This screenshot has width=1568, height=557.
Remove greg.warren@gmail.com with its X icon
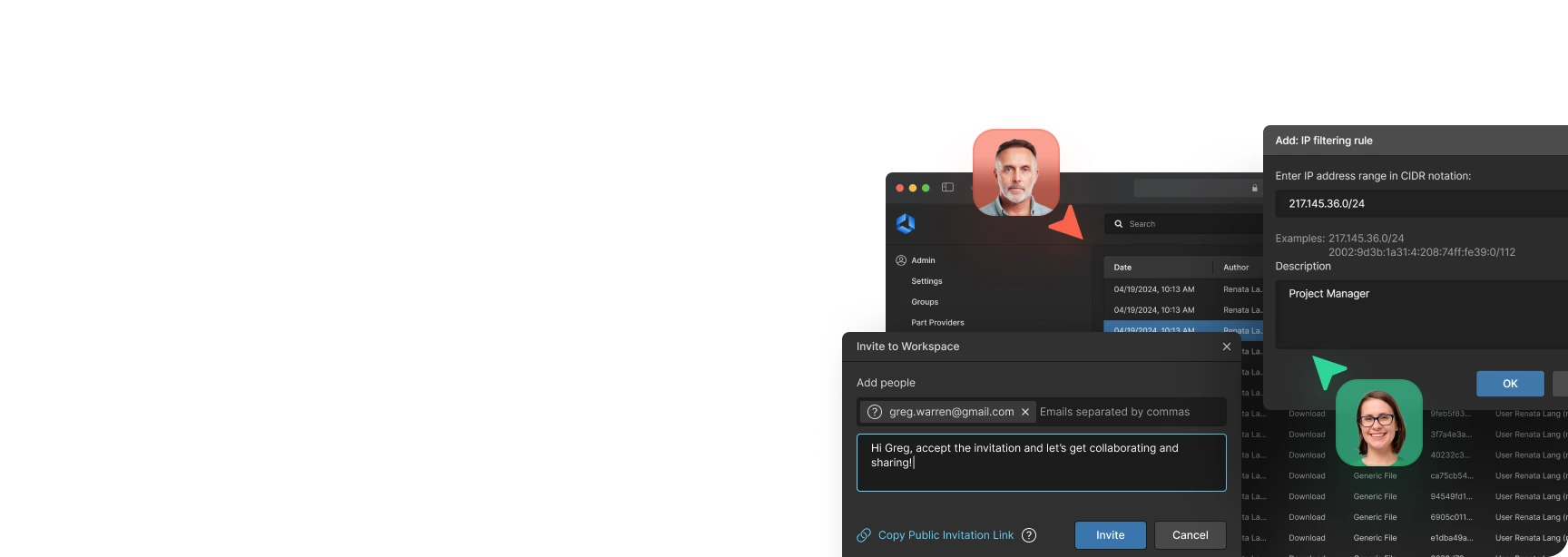pyautogui.click(x=1025, y=412)
